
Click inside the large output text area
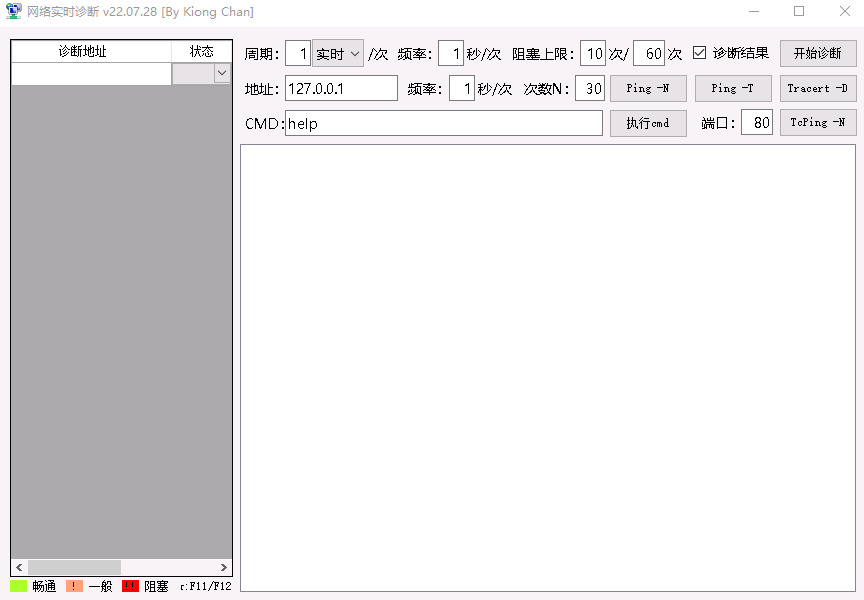click(548, 368)
